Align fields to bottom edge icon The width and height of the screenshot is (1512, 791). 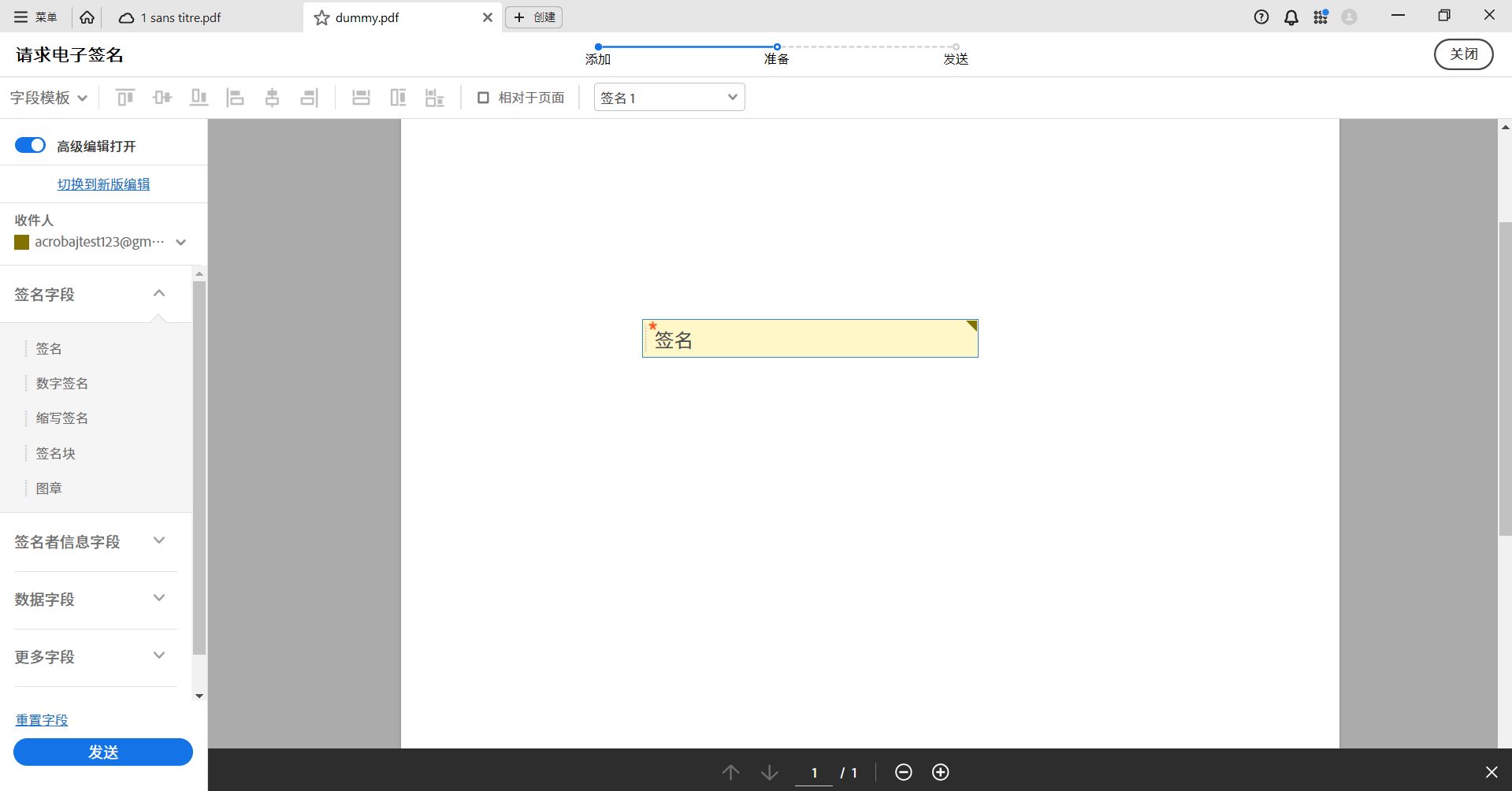199,98
